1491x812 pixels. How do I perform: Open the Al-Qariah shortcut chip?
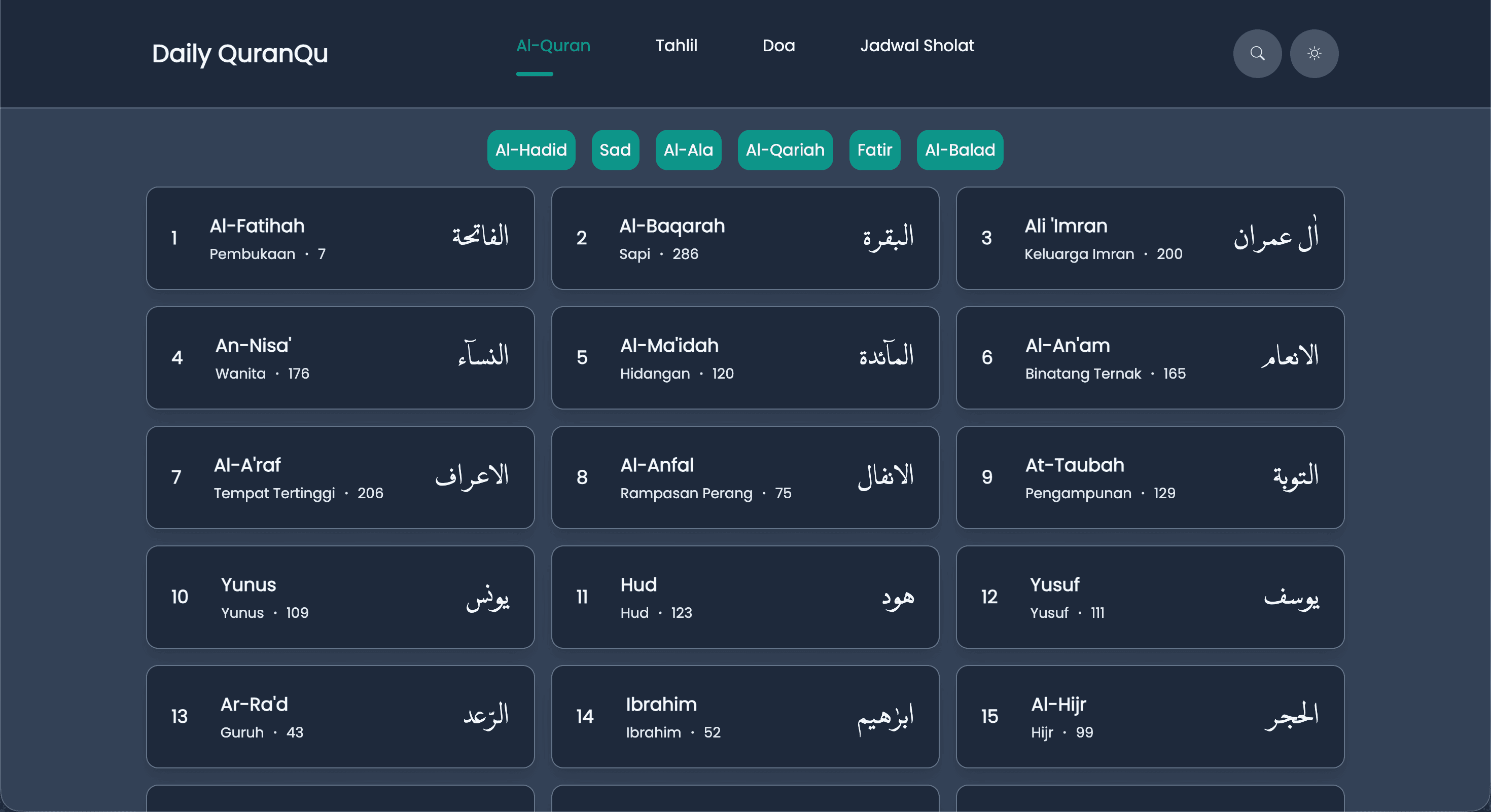(x=785, y=150)
